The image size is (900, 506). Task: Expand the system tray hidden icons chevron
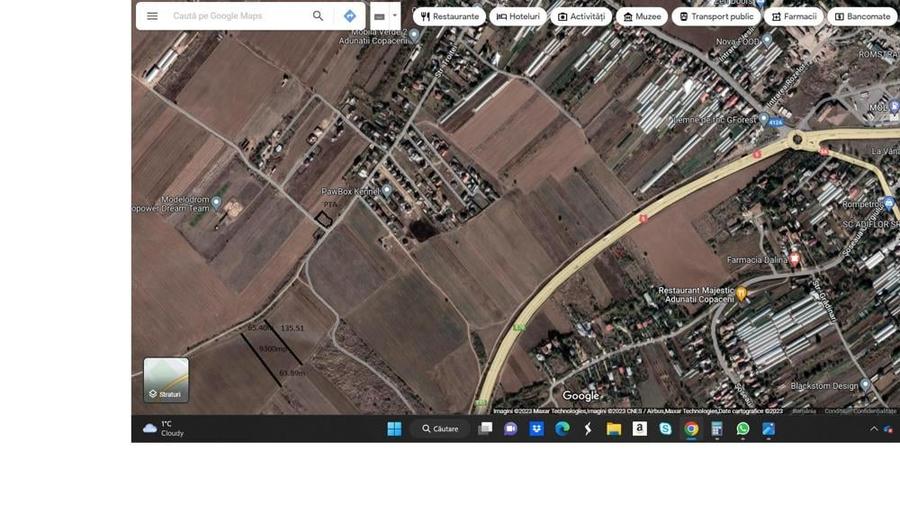[874, 429]
